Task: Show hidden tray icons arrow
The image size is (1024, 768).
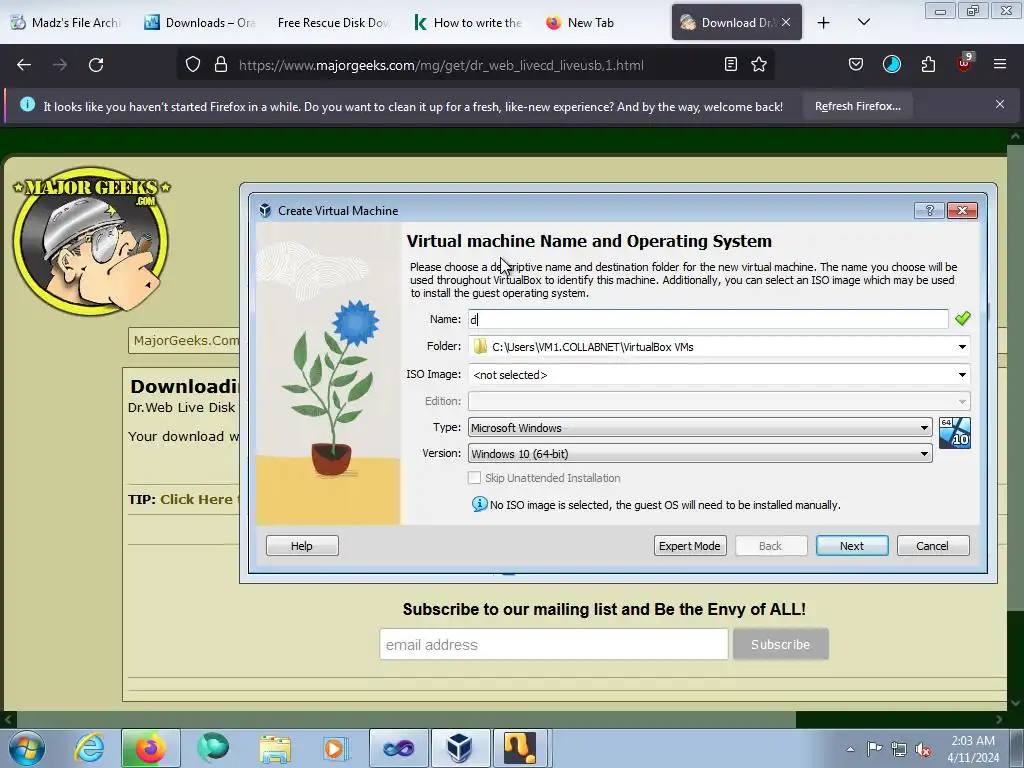Action: click(850, 749)
